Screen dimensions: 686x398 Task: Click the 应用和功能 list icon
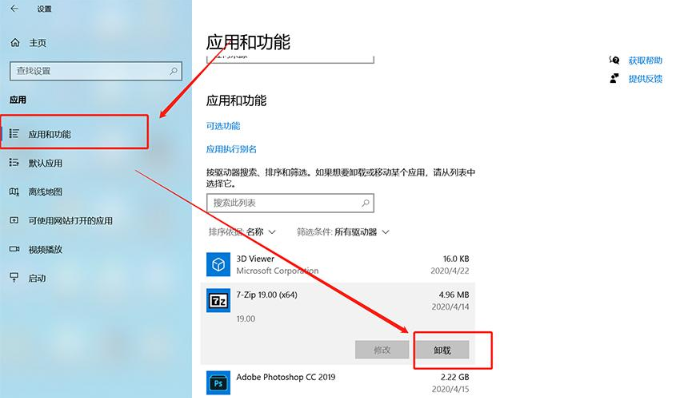(14, 133)
